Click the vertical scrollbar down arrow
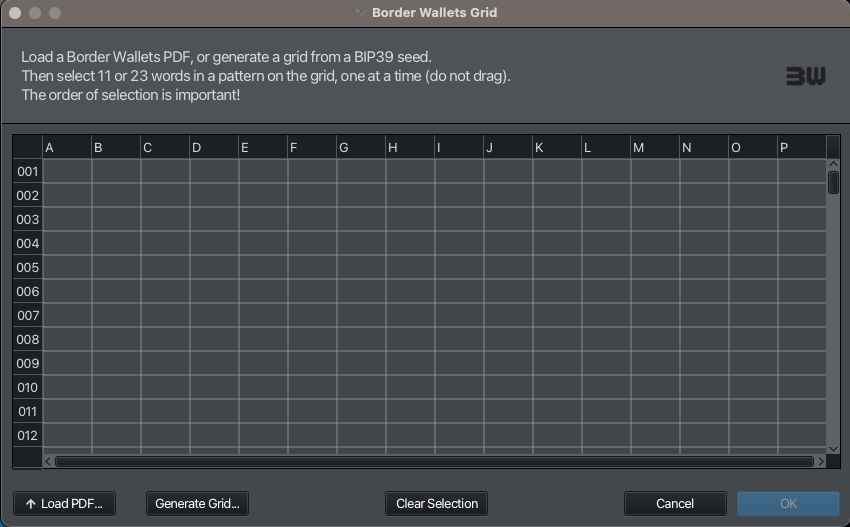850x527 pixels. click(833, 449)
